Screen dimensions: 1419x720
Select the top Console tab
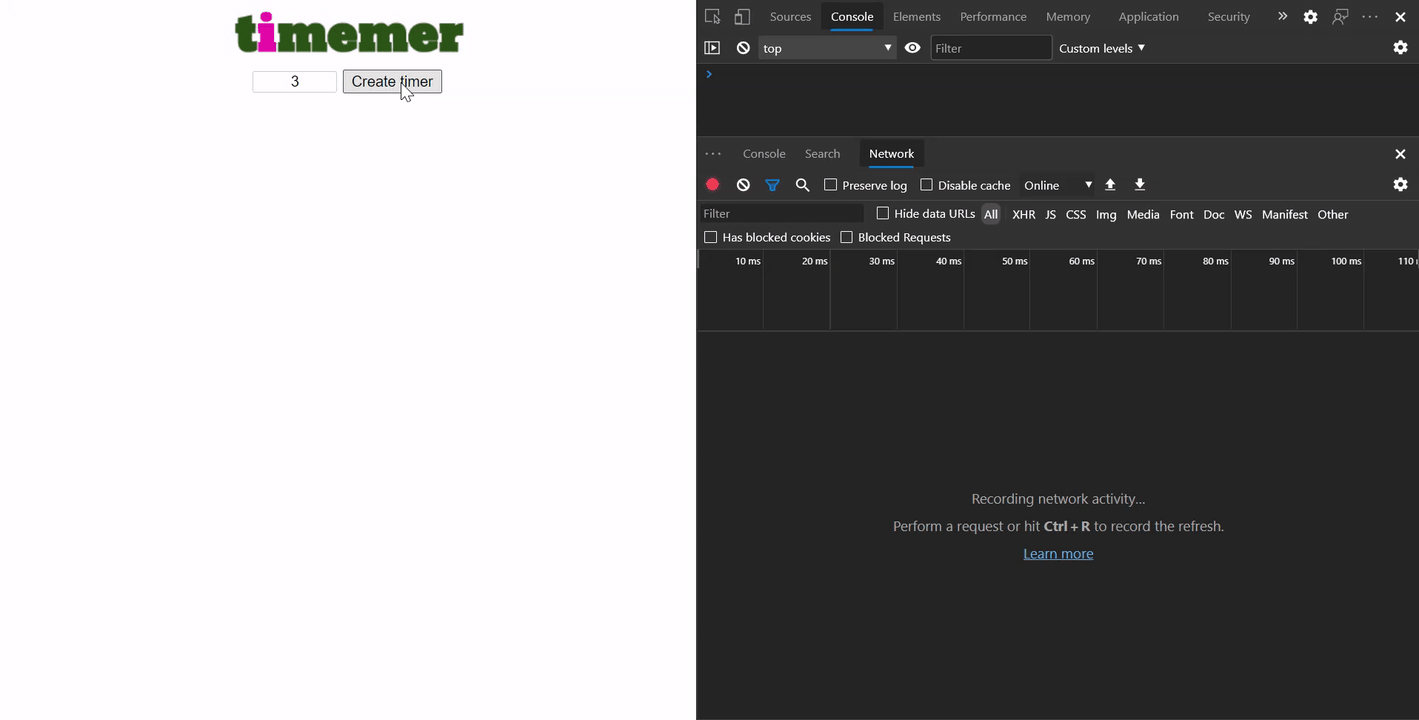pyautogui.click(x=852, y=17)
